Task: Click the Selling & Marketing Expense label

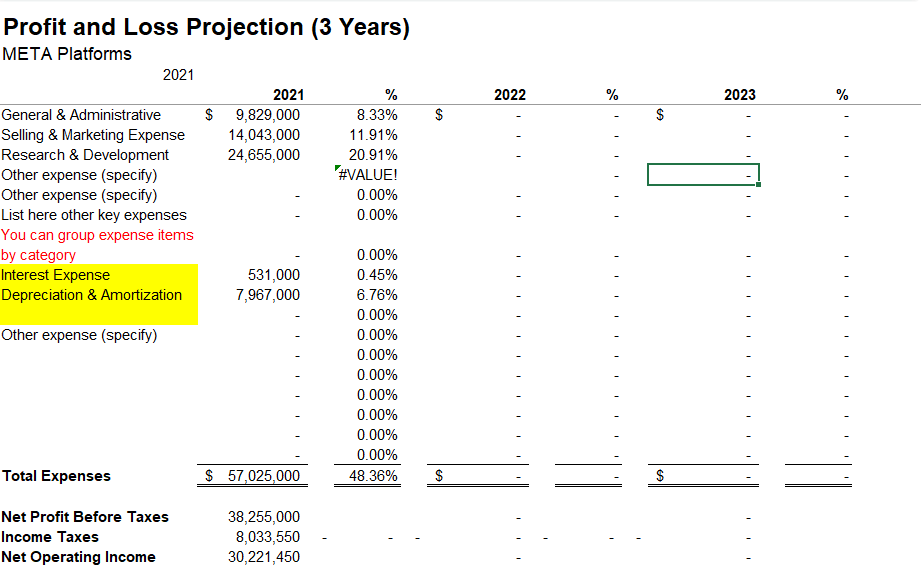Action: pos(93,135)
